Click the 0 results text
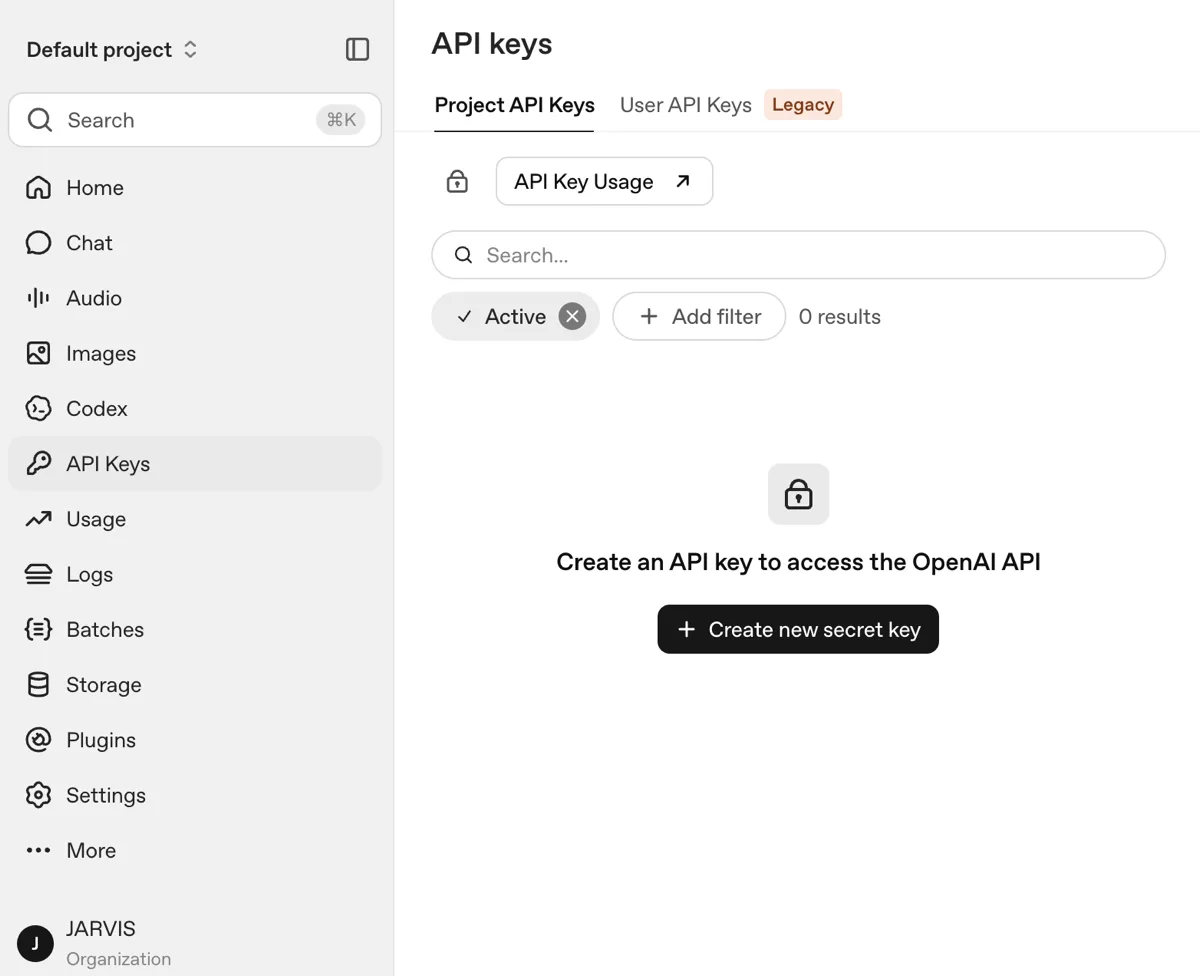This screenshot has height=976, width=1200. click(840, 317)
